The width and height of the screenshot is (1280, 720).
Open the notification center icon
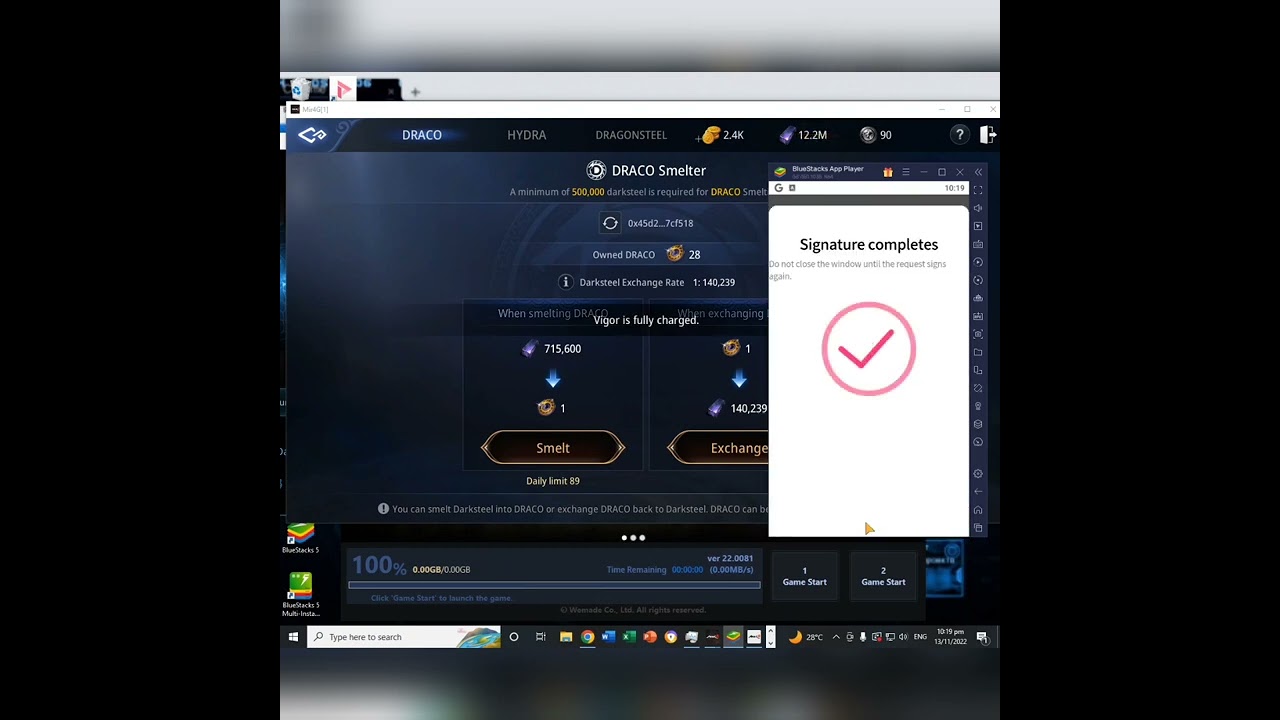pyautogui.click(x=982, y=637)
